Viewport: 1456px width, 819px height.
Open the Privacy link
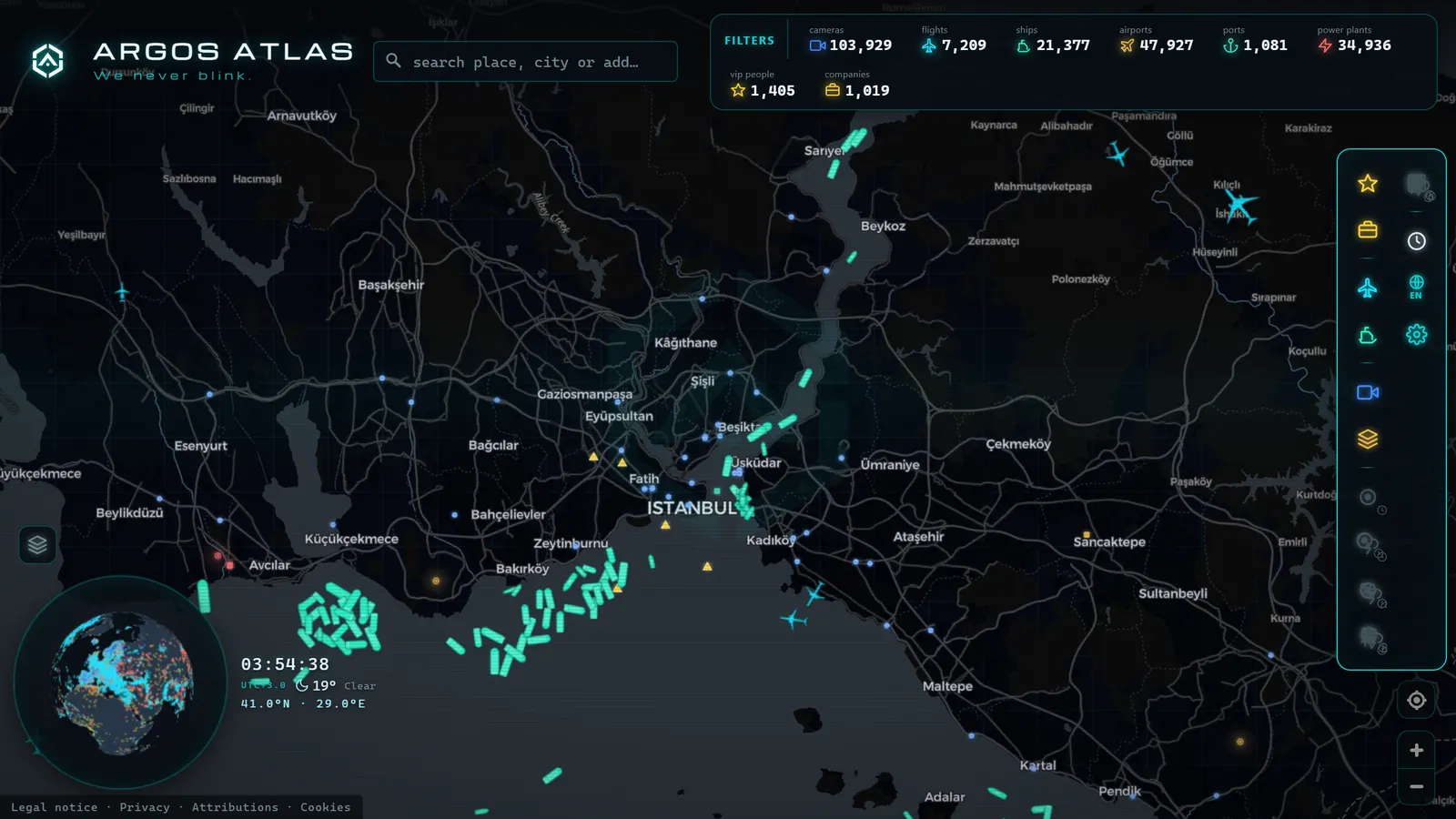(x=145, y=807)
